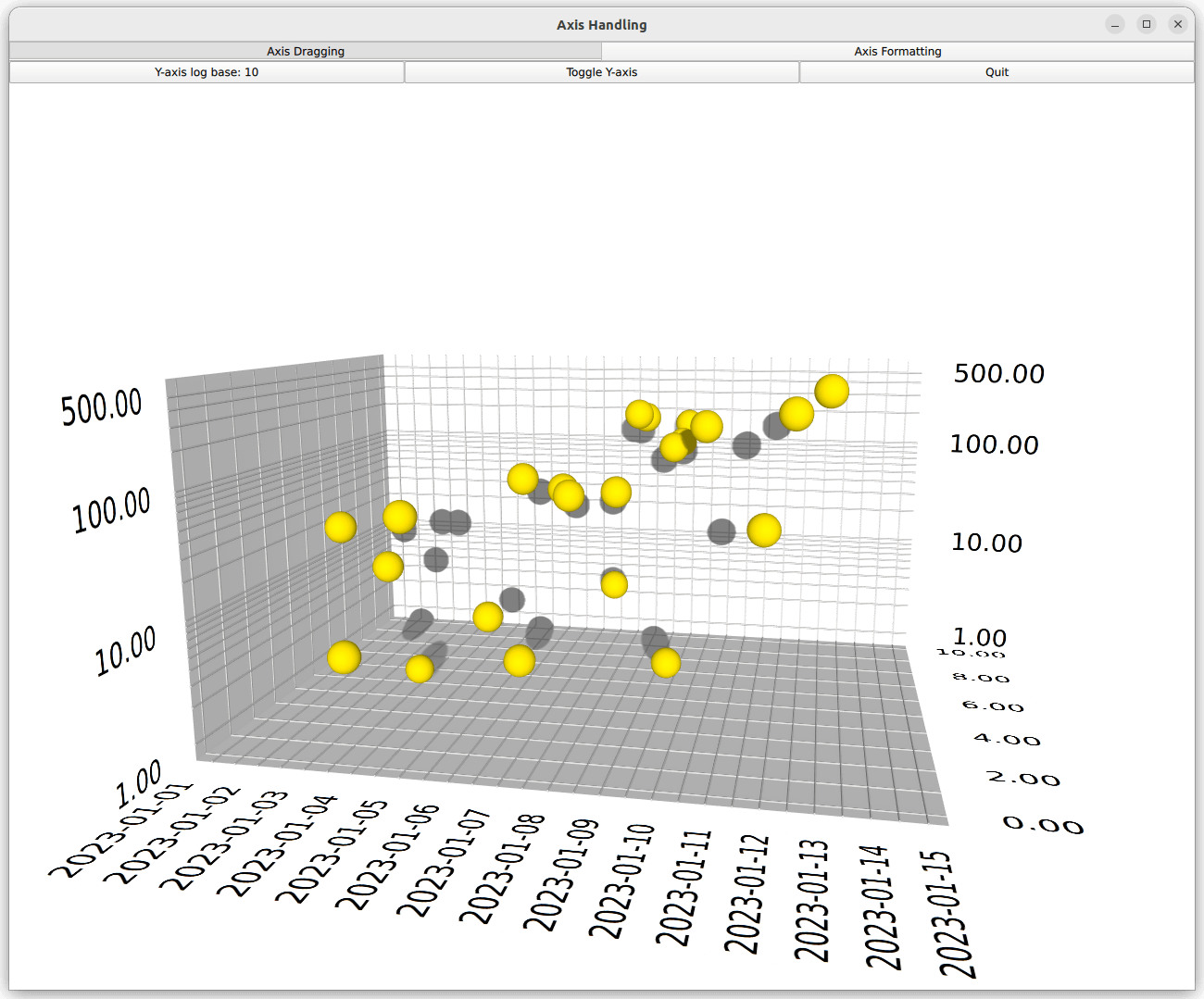Close the Axis Handling window
Screen dimensions: 1204x999
[1178, 25]
